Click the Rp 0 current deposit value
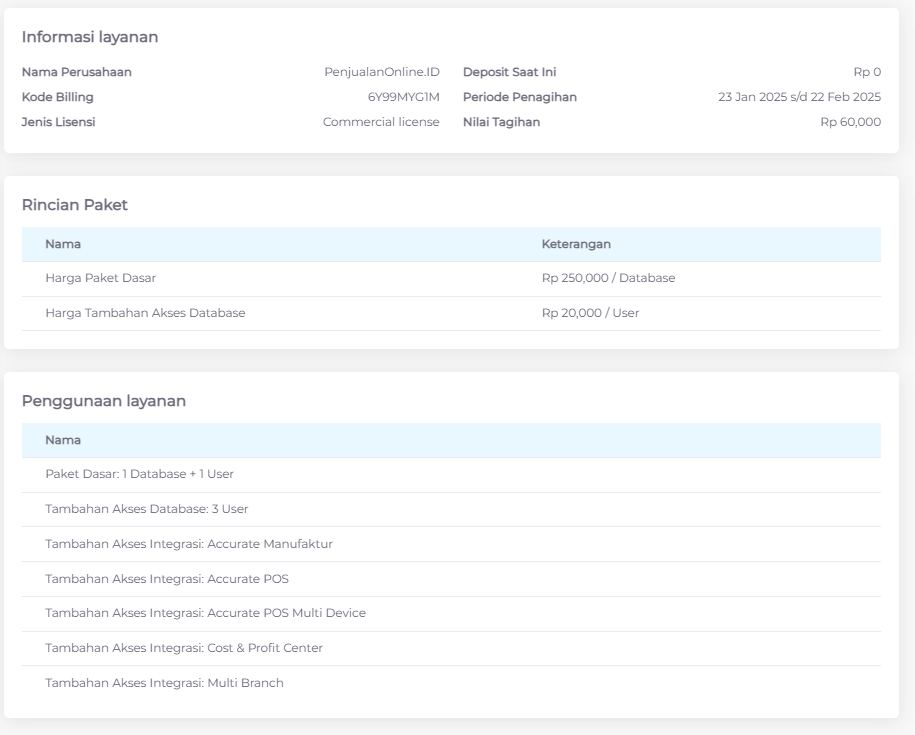 pos(866,72)
